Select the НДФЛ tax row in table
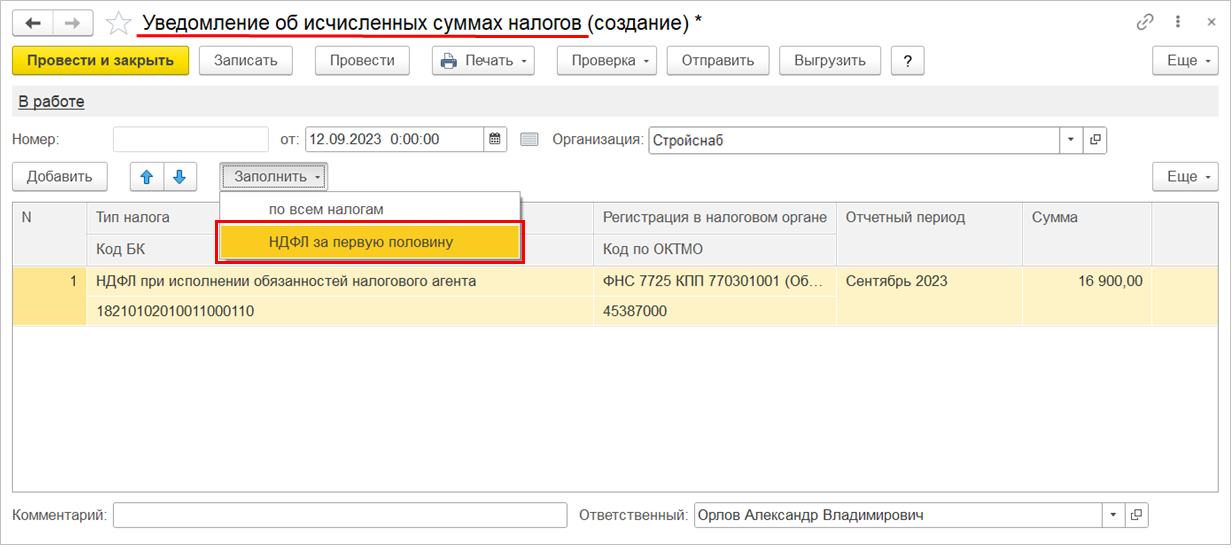1232x548 pixels. tap(286, 281)
